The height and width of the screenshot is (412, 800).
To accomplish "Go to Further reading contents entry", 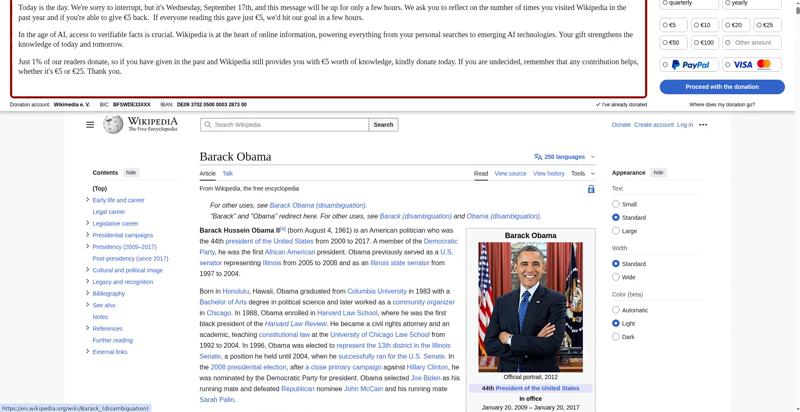I will pyautogui.click(x=112, y=340).
